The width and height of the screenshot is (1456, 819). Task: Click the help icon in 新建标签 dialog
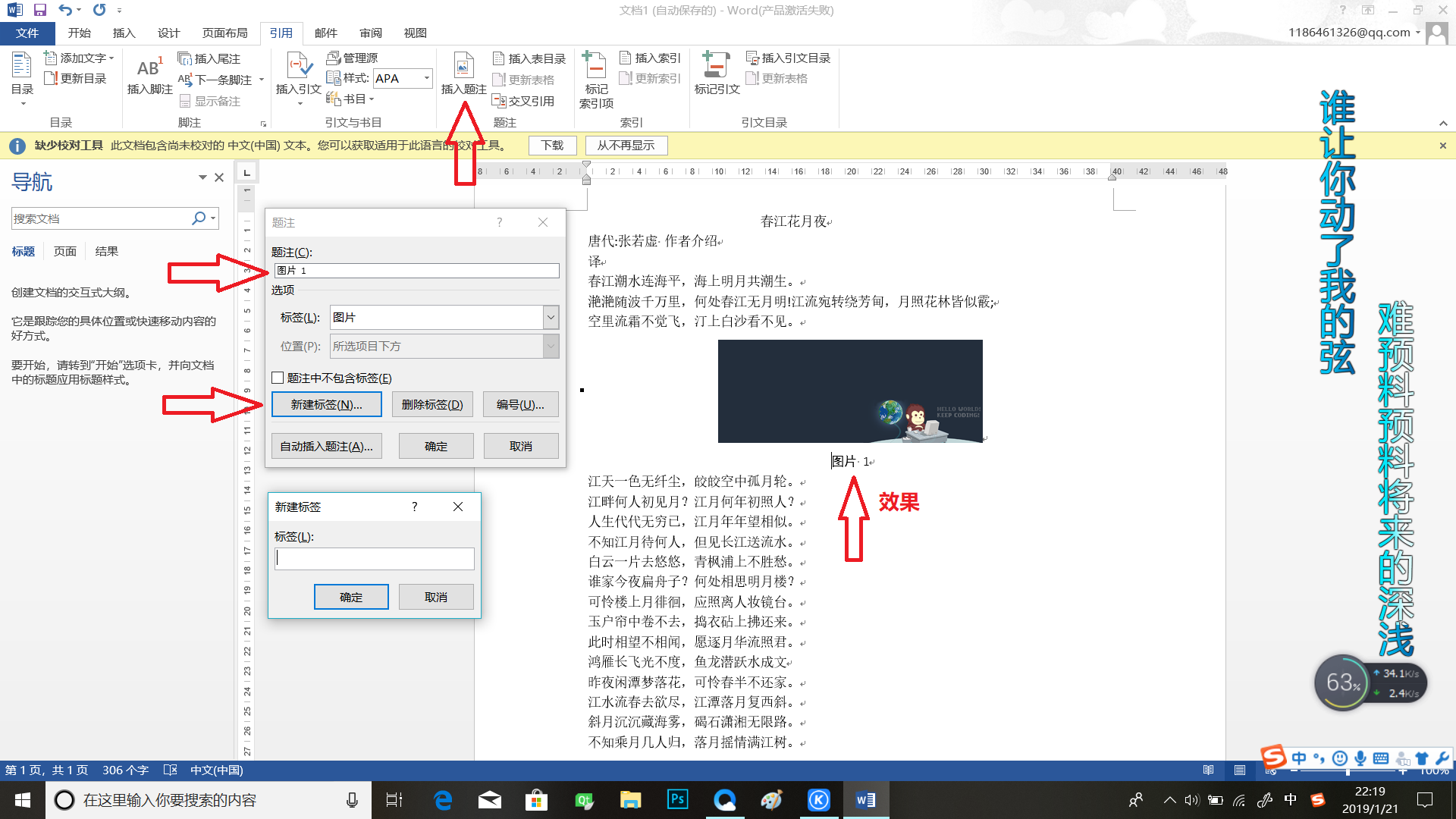pyautogui.click(x=414, y=507)
